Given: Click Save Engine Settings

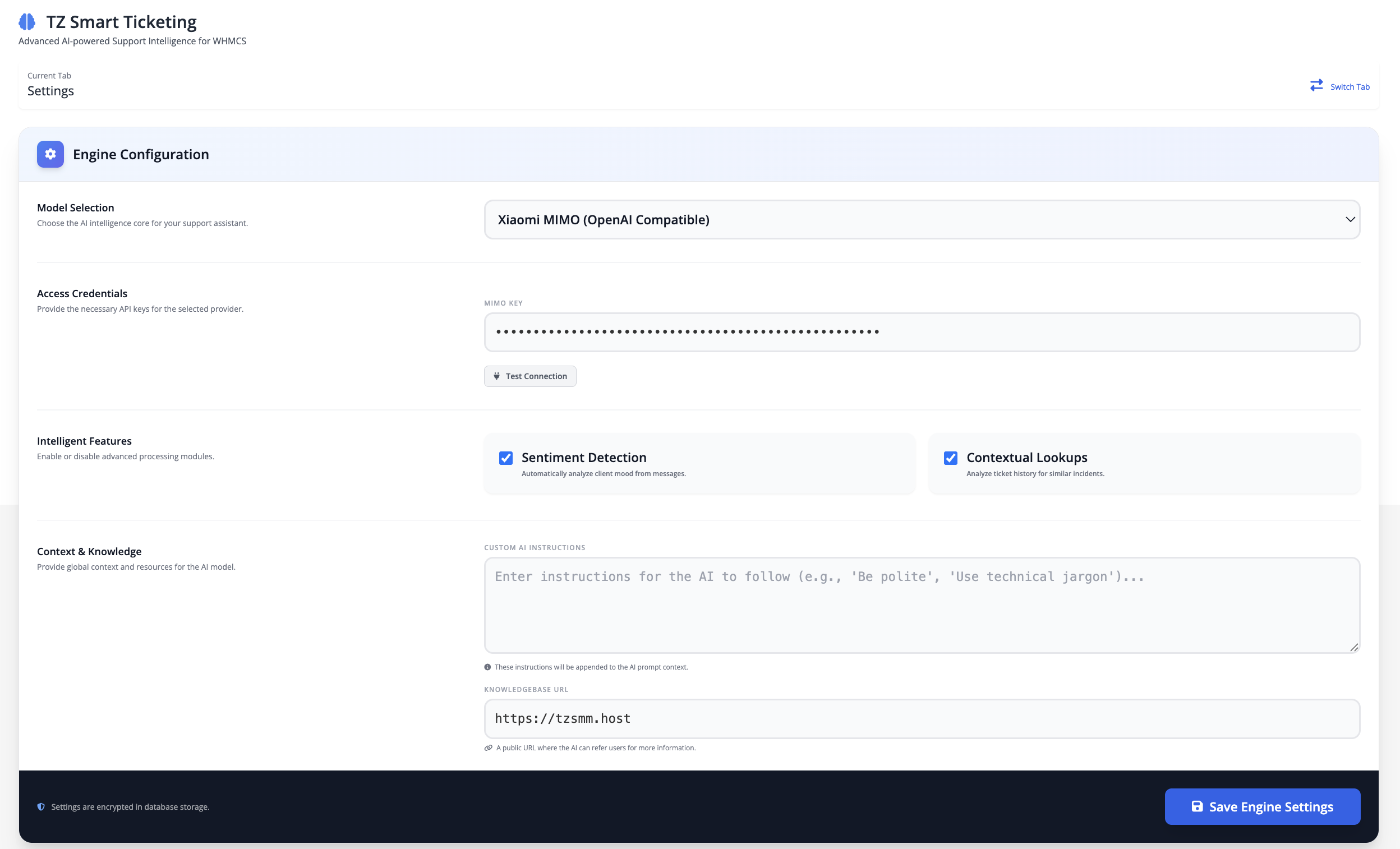Looking at the screenshot, I should 1263,806.
